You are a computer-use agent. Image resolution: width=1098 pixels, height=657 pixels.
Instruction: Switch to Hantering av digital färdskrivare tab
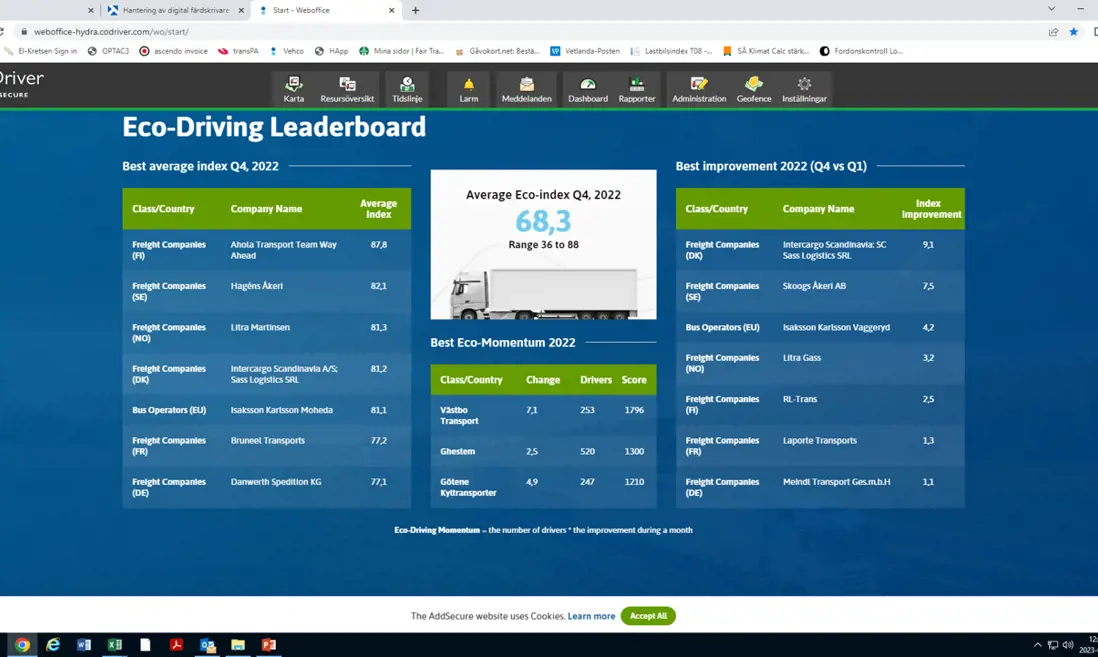(x=176, y=11)
